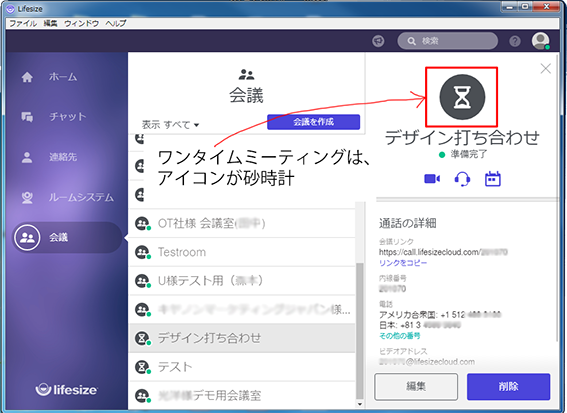Click the その他の番号 link
Screen dimensions: 567x413
pos(400,336)
